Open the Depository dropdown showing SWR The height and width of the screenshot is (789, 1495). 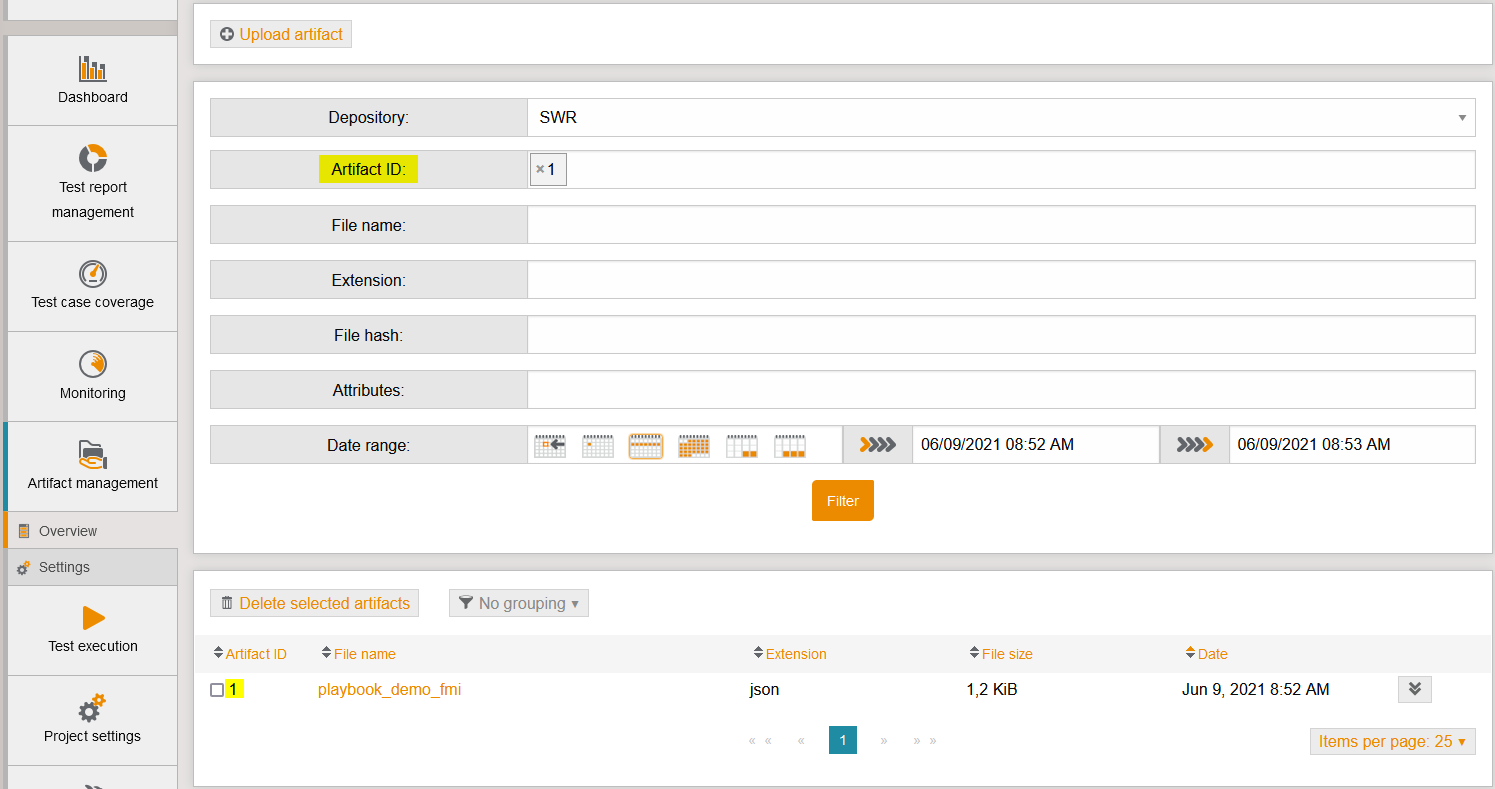tap(1000, 118)
